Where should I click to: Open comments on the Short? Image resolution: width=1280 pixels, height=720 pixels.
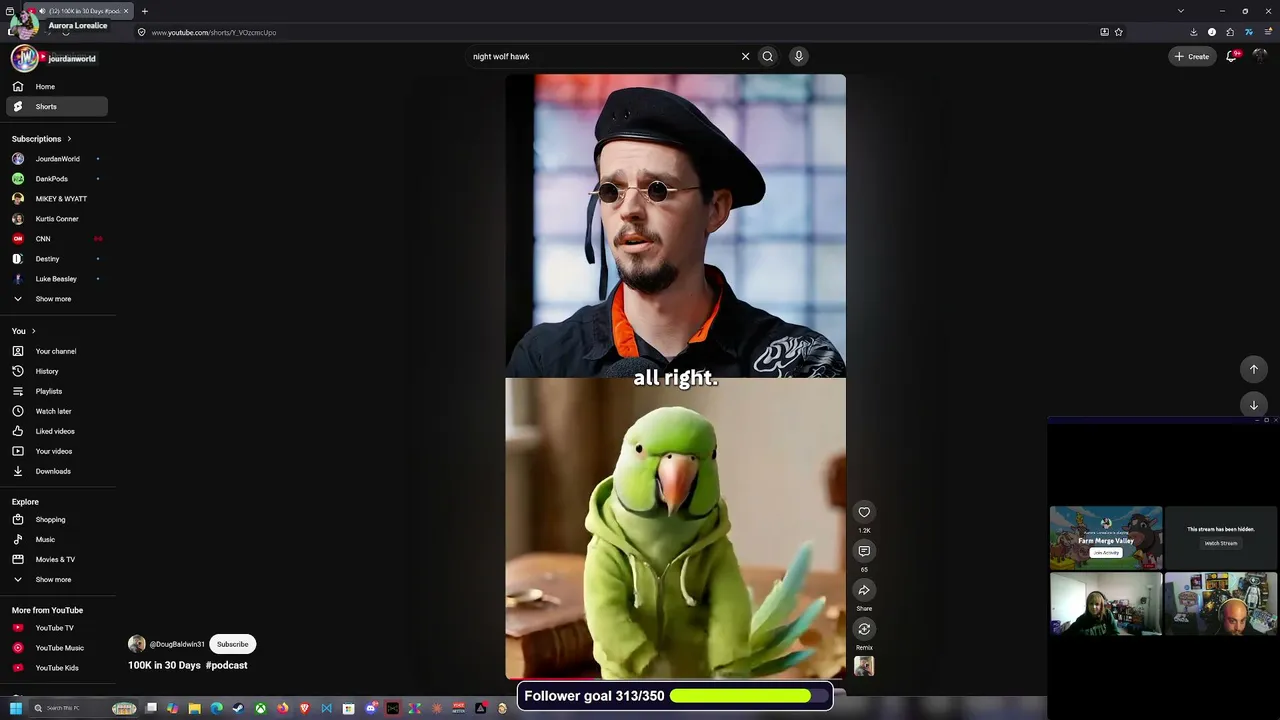pyautogui.click(x=864, y=551)
